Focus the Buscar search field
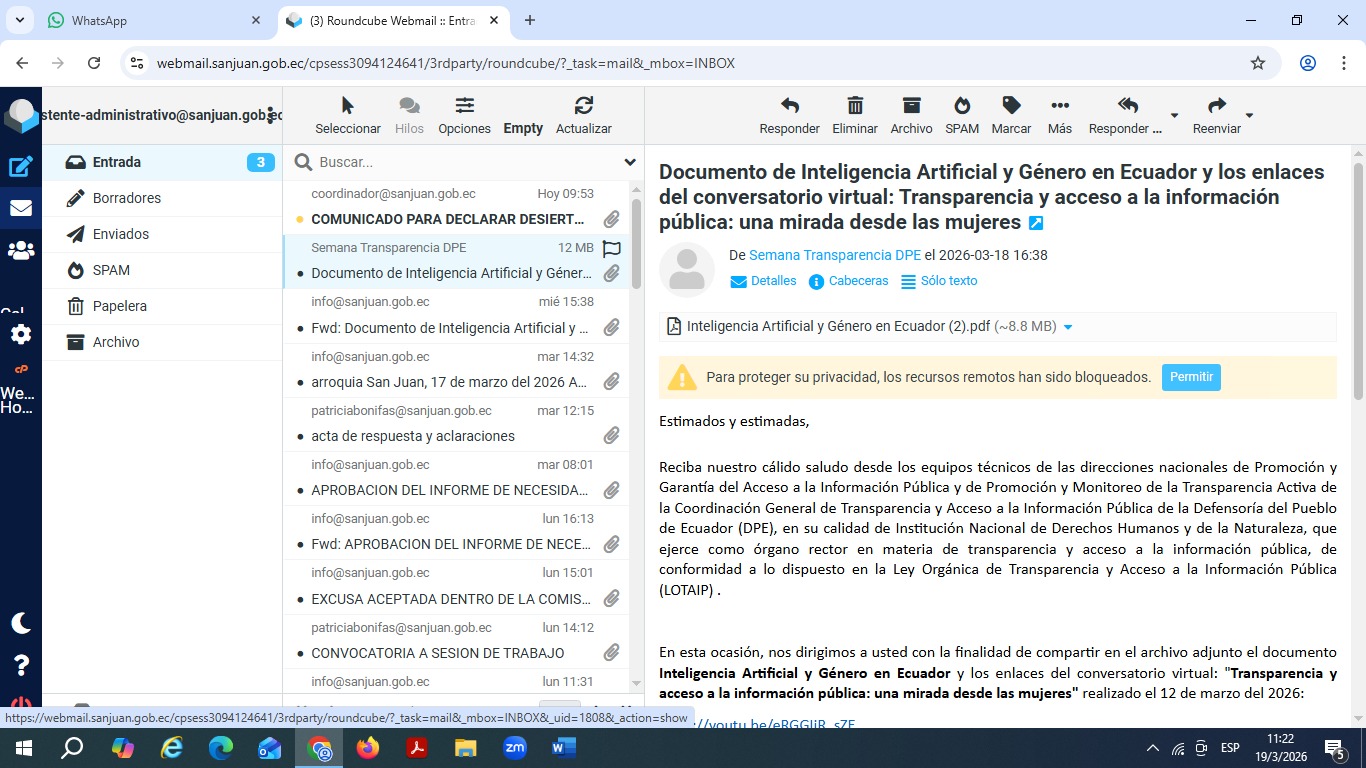This screenshot has width=1366, height=768. coord(460,162)
